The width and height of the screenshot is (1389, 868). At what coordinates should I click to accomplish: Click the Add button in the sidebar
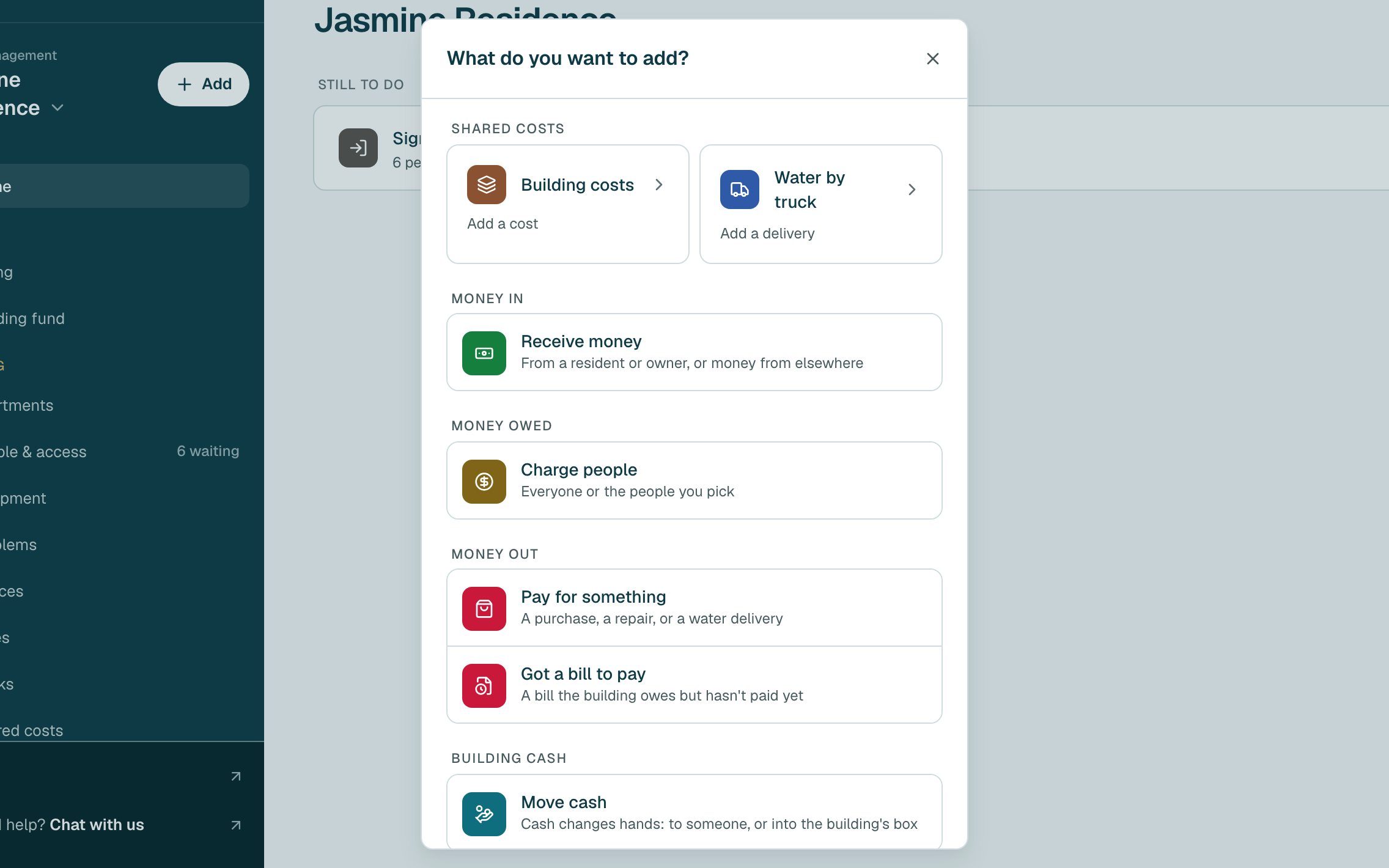click(203, 84)
